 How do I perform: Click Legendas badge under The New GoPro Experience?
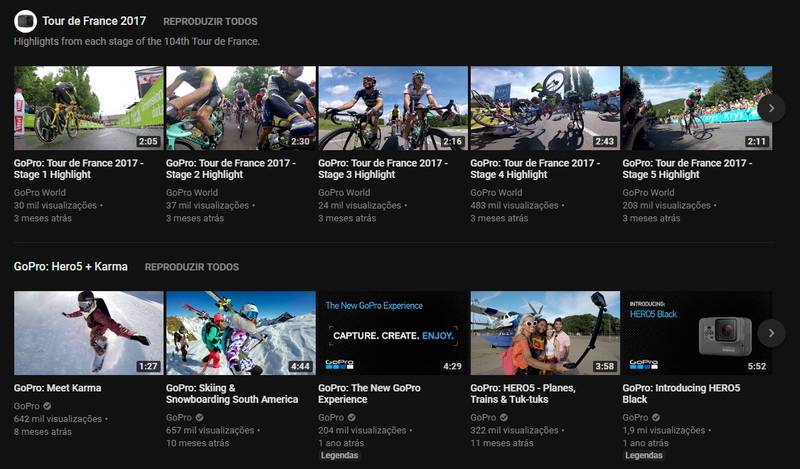coord(339,455)
